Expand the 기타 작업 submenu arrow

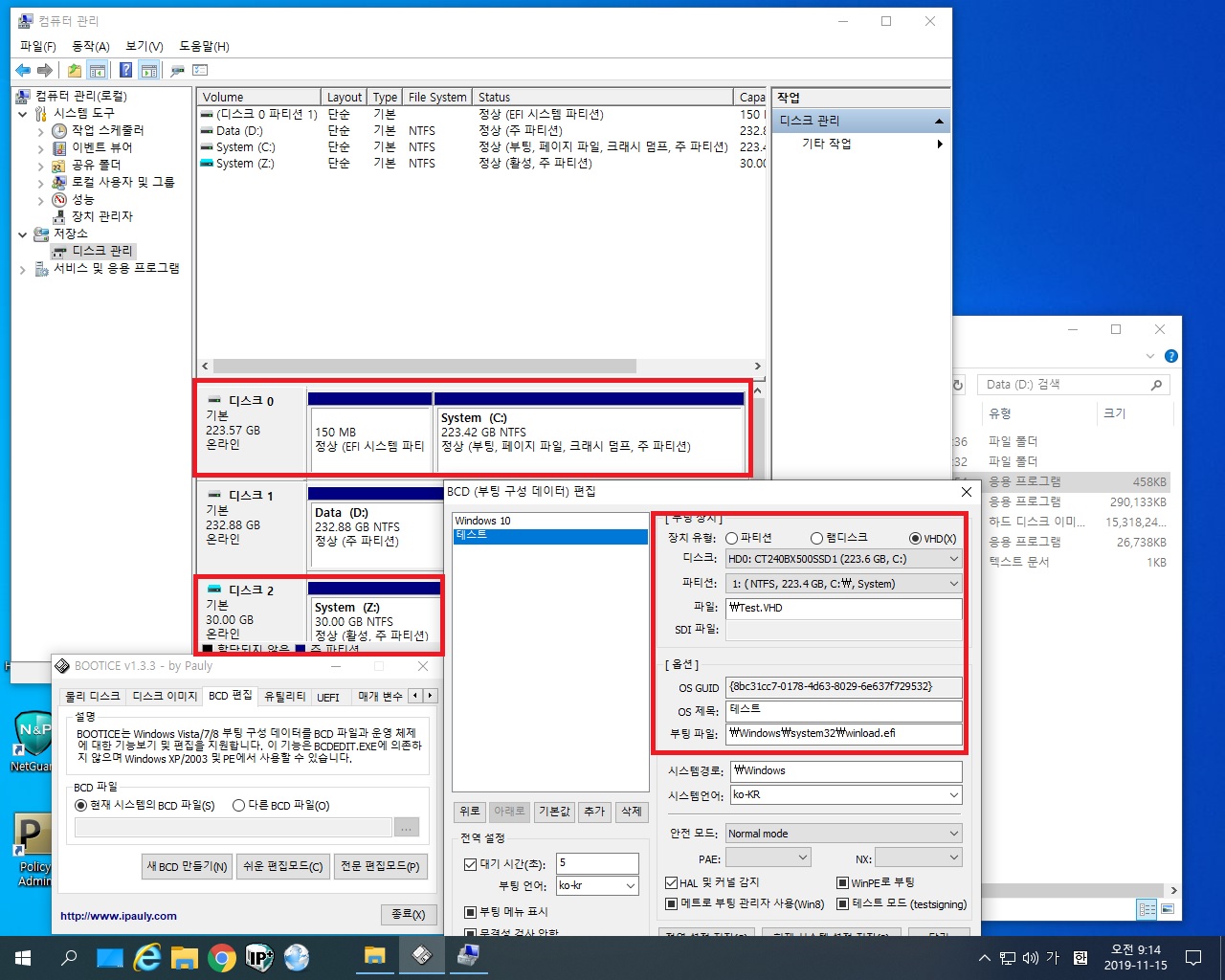tap(940, 144)
